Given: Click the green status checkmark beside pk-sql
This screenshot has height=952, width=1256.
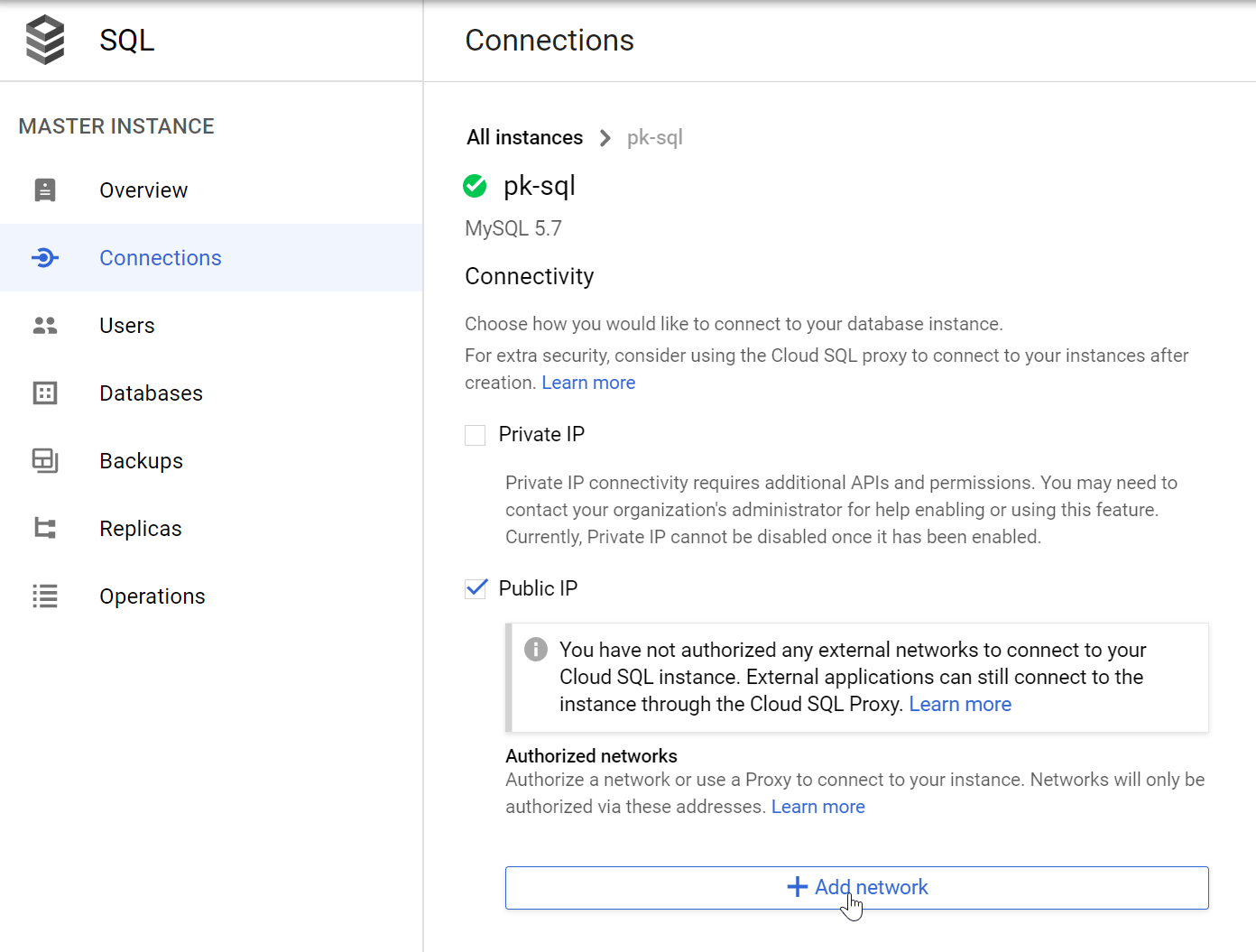Looking at the screenshot, I should point(475,186).
